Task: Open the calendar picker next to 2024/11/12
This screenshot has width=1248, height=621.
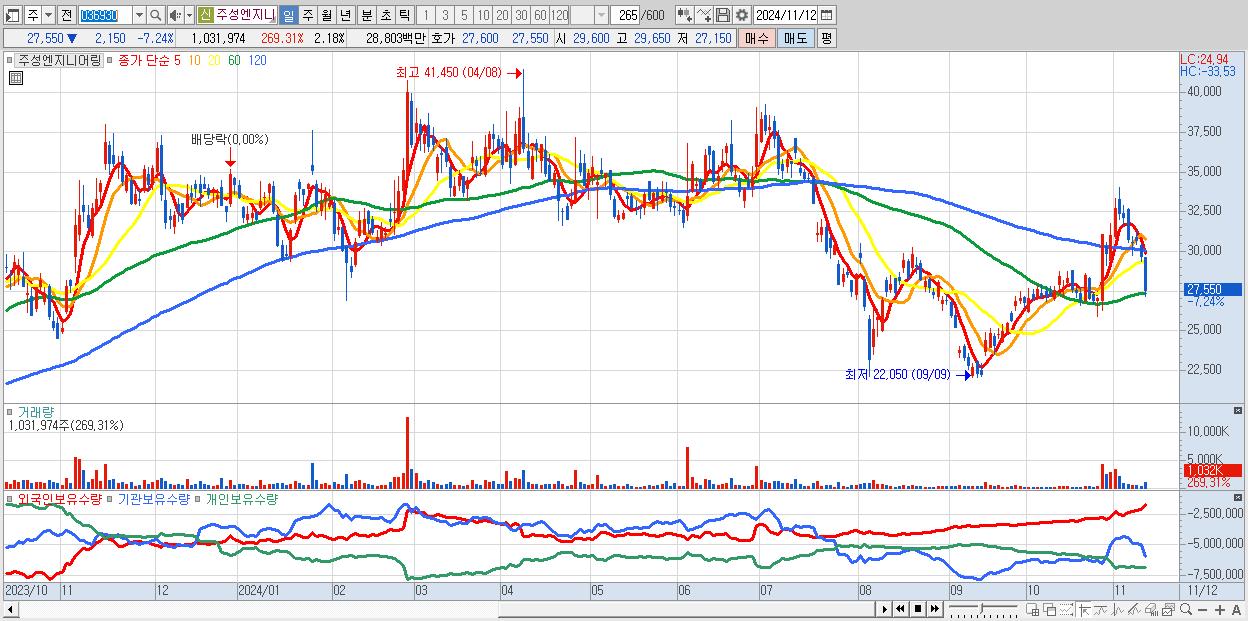Action: click(826, 15)
